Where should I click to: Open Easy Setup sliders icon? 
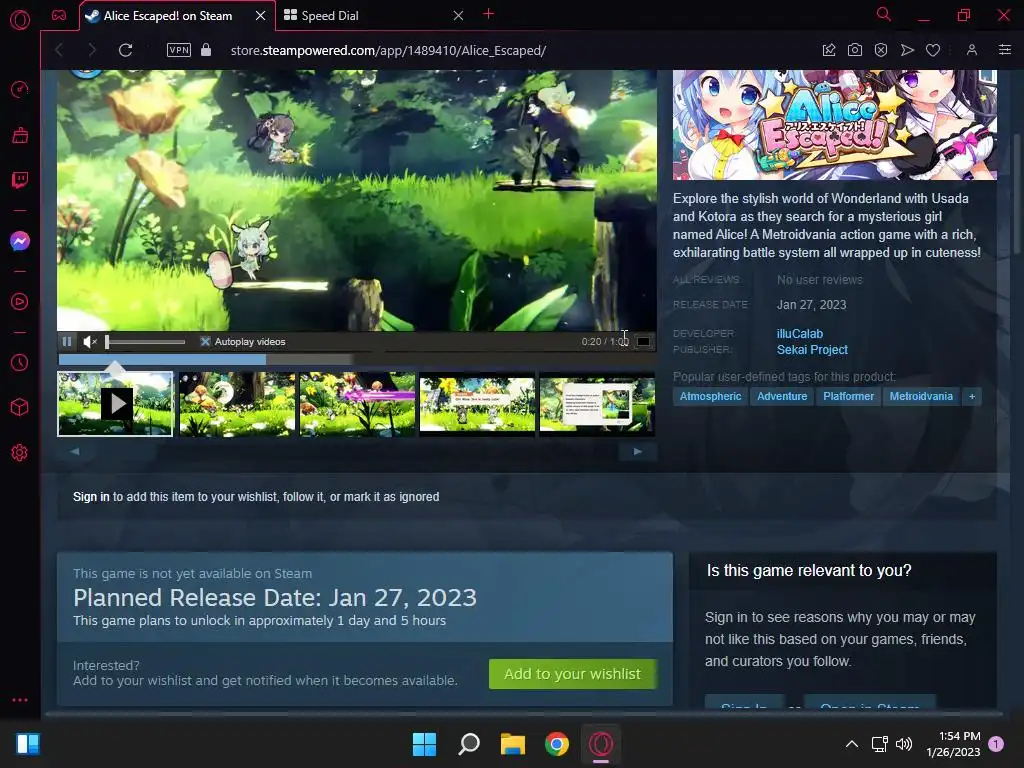click(x=1005, y=50)
